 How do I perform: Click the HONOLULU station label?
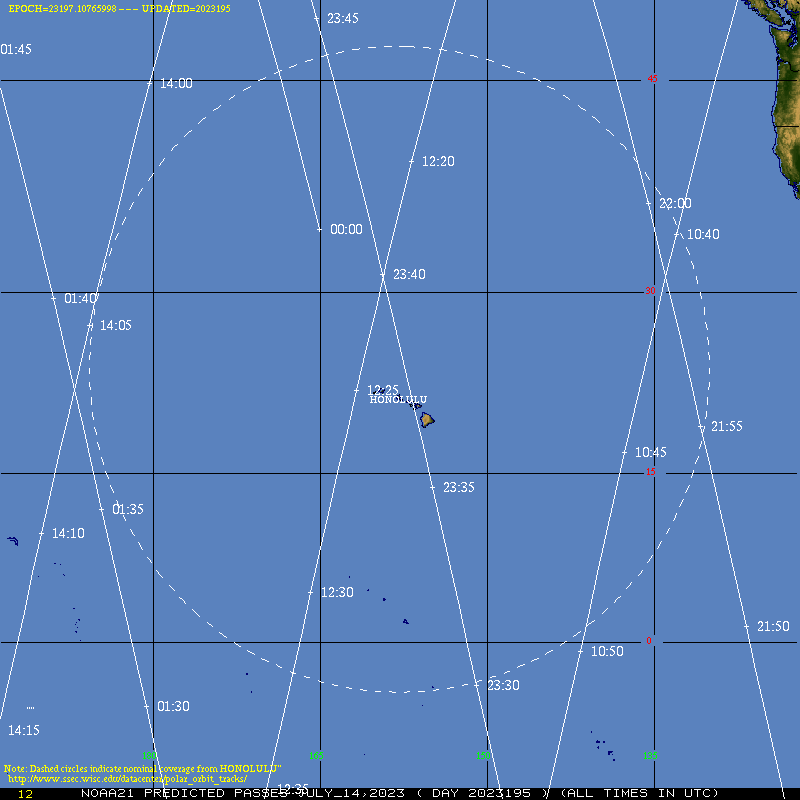tap(398, 399)
